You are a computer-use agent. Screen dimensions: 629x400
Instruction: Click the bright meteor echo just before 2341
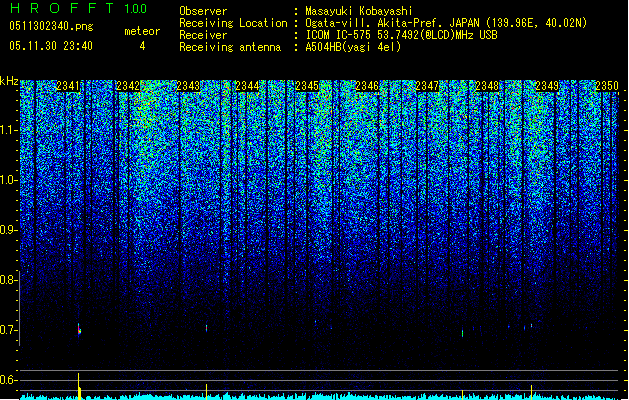point(79,330)
